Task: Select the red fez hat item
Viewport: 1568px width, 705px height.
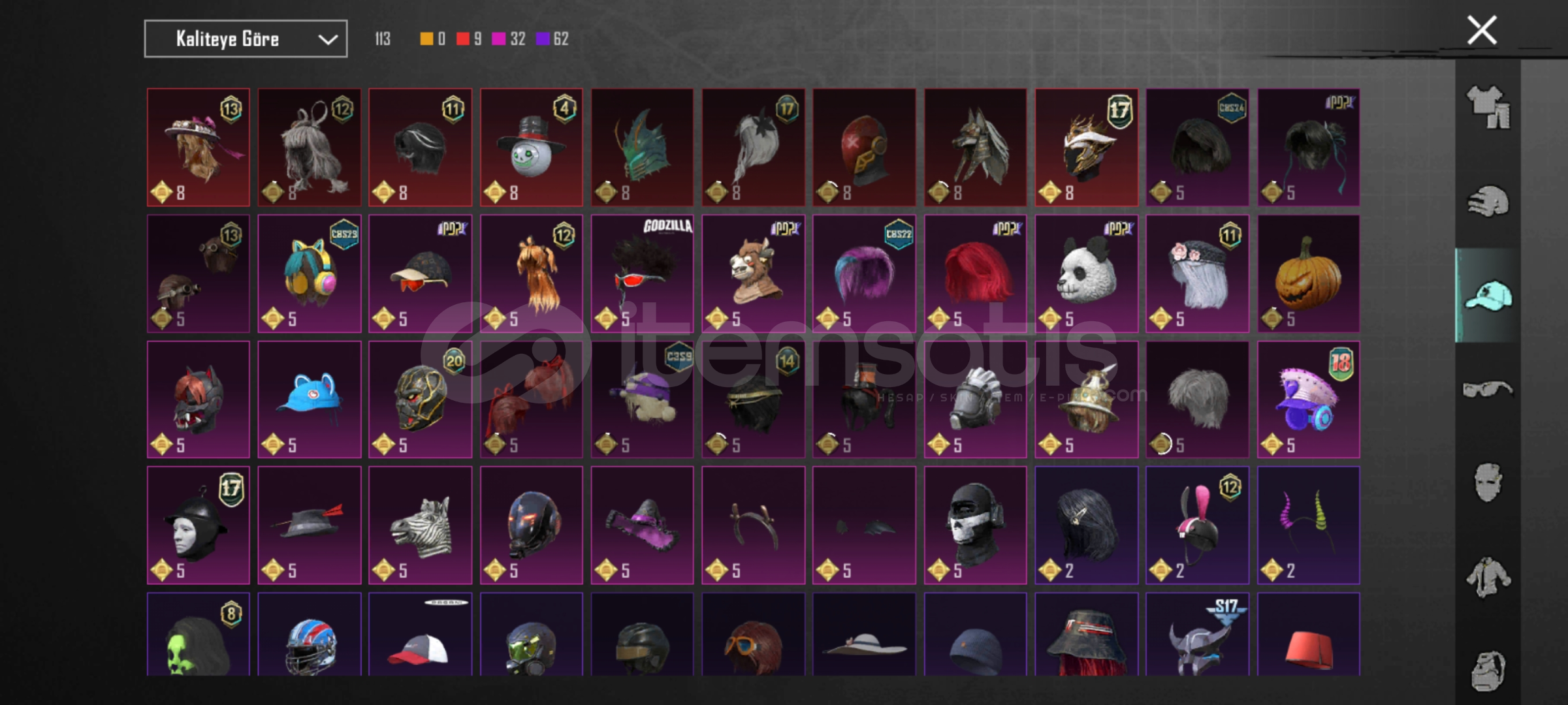Action: (1309, 634)
